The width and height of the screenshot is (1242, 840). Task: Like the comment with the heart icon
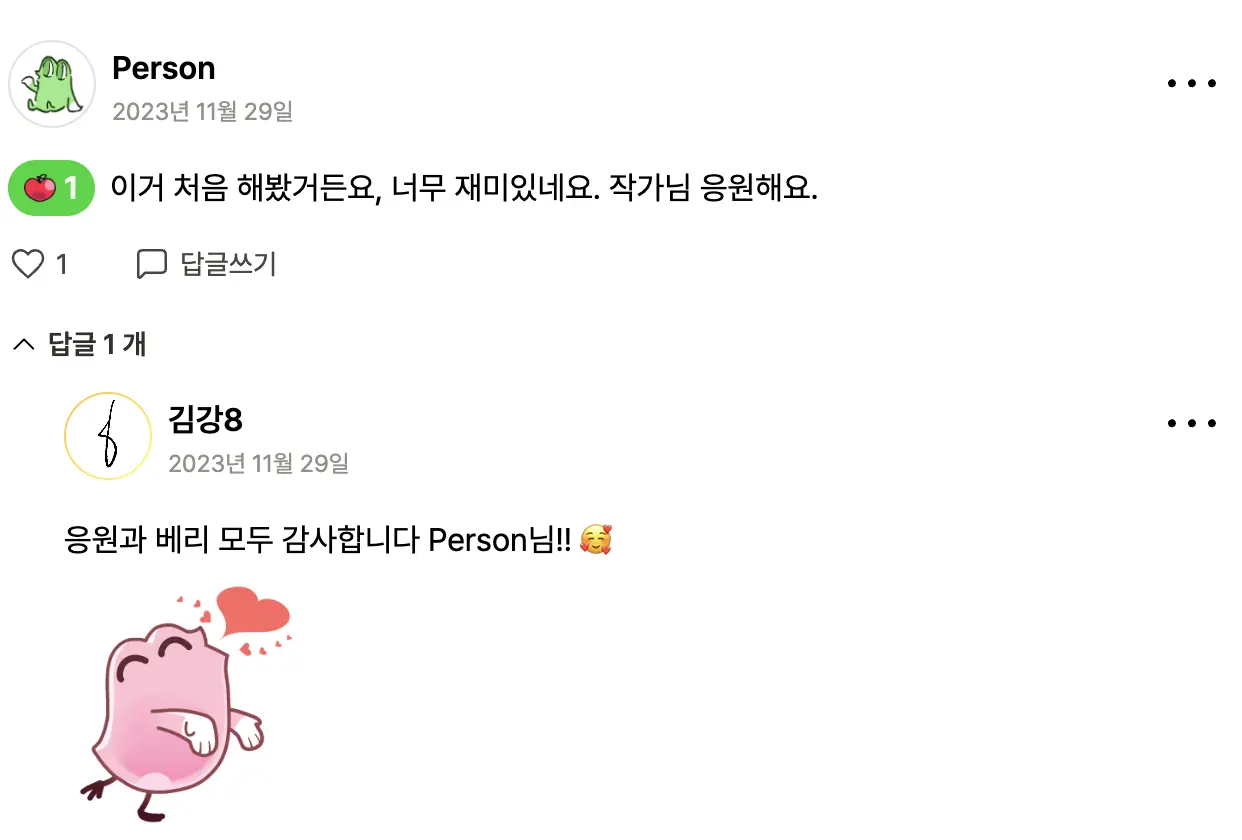(x=28, y=264)
